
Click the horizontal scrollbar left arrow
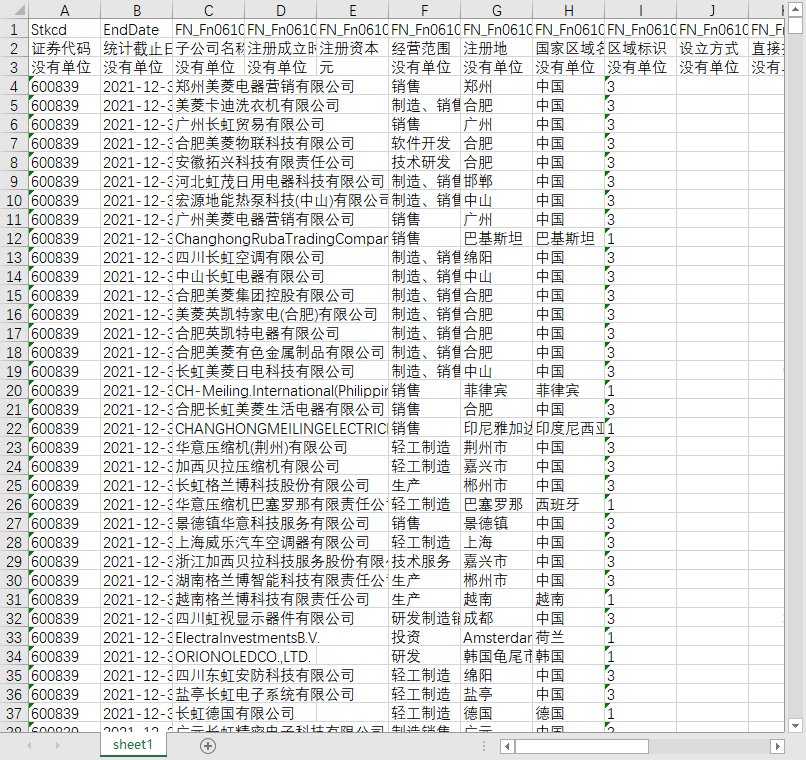pyautogui.click(x=507, y=746)
